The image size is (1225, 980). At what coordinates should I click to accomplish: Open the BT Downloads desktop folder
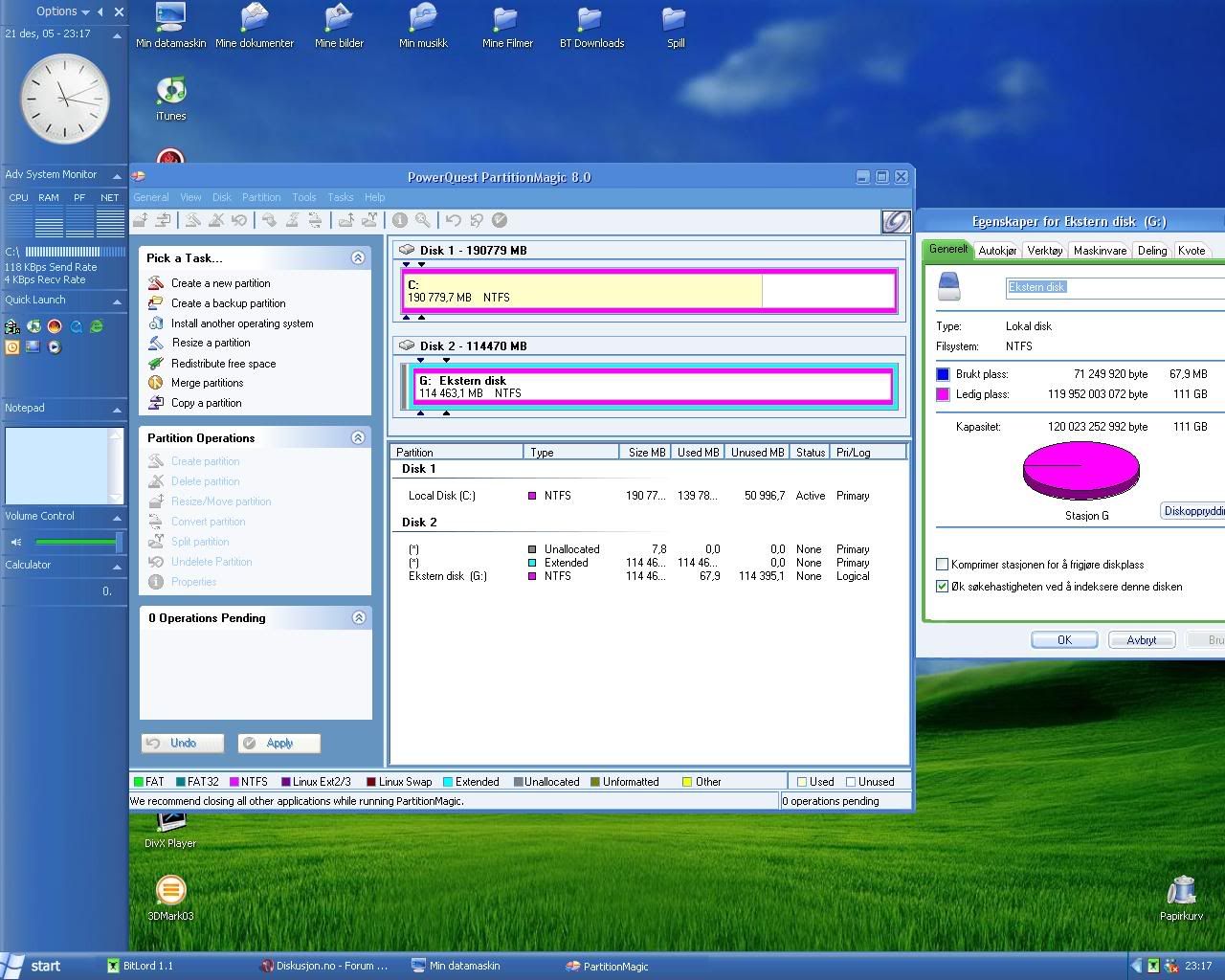pyautogui.click(x=591, y=25)
